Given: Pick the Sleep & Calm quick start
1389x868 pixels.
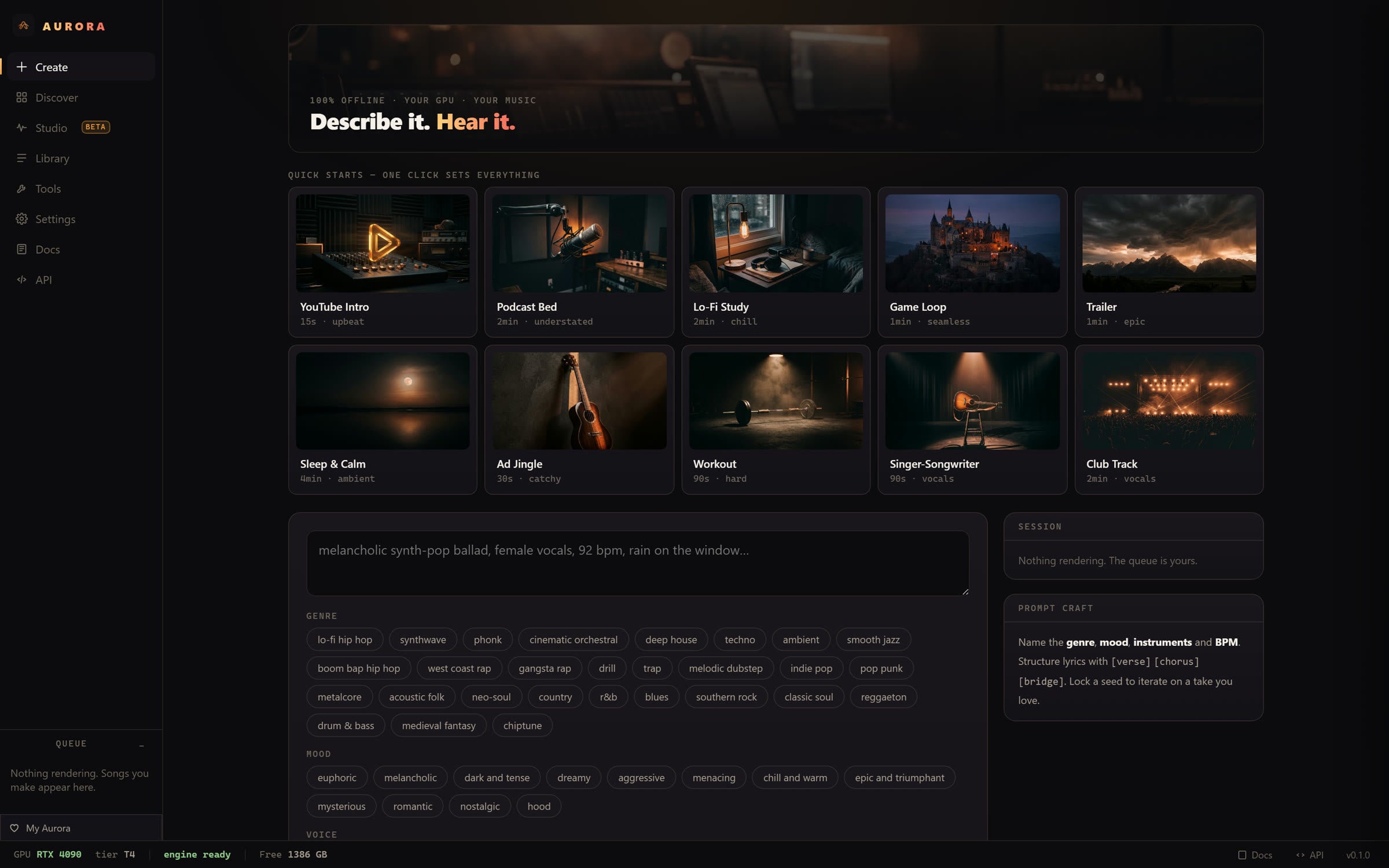Looking at the screenshot, I should pyautogui.click(x=383, y=420).
